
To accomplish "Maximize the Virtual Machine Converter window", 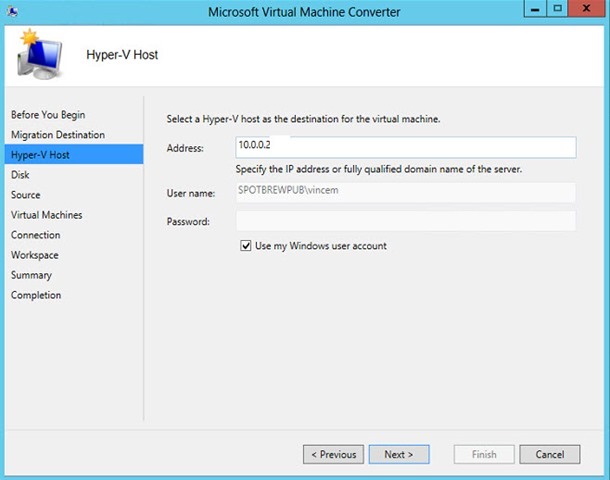I will point(557,9).
